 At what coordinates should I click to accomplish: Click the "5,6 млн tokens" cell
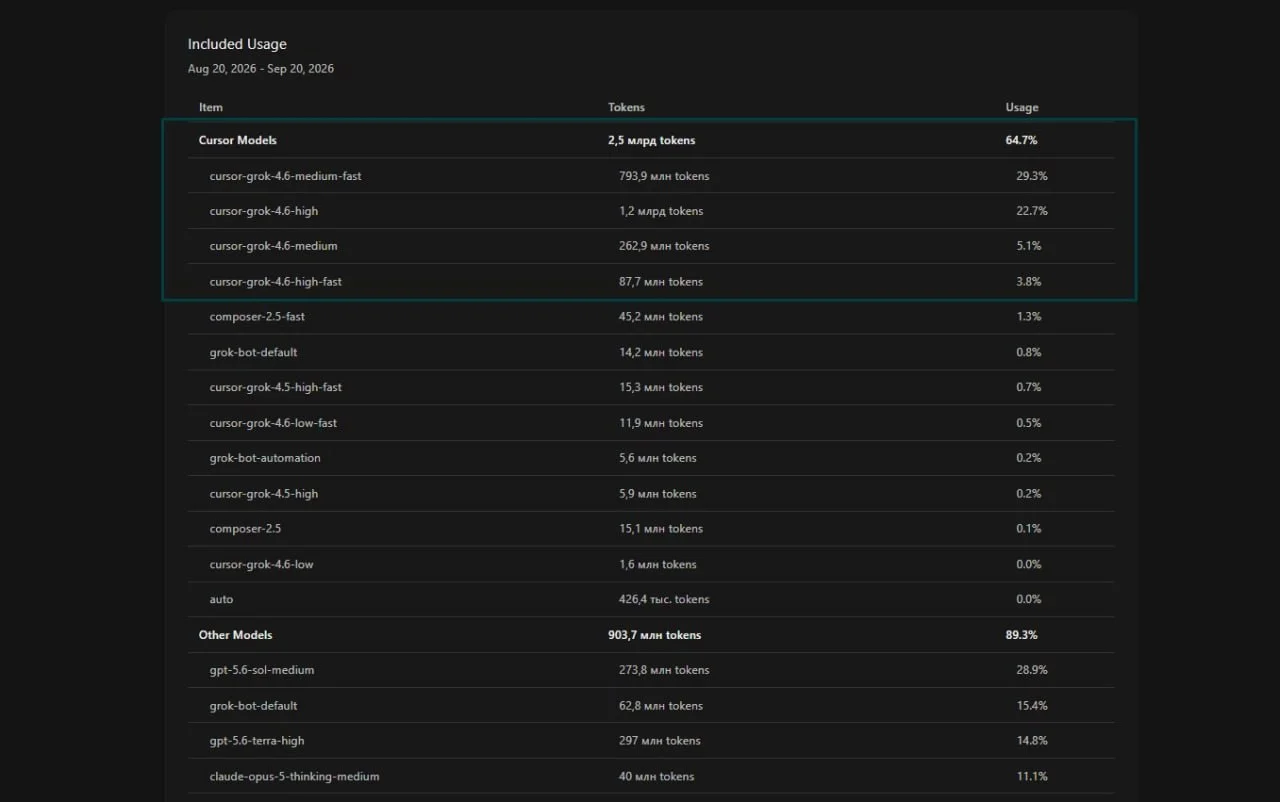click(658, 458)
